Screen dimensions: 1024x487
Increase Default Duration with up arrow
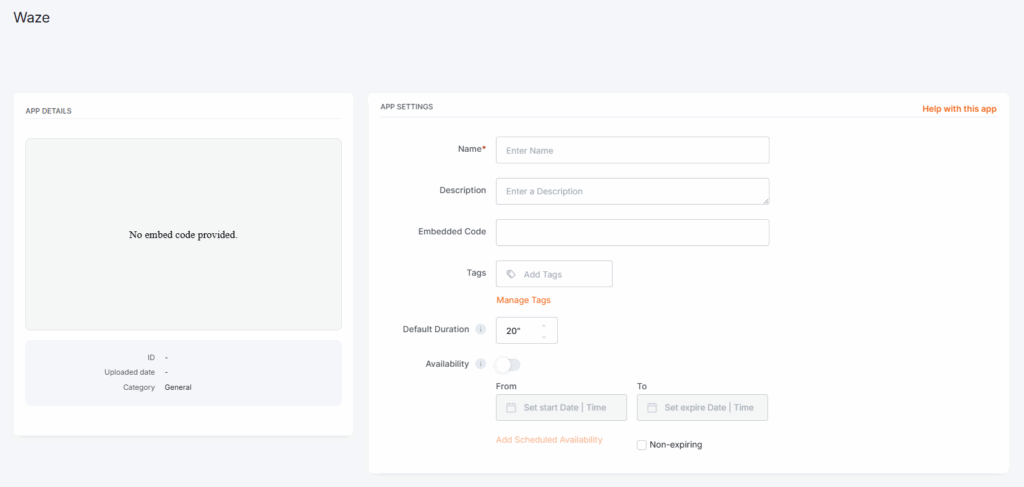click(x=544, y=324)
